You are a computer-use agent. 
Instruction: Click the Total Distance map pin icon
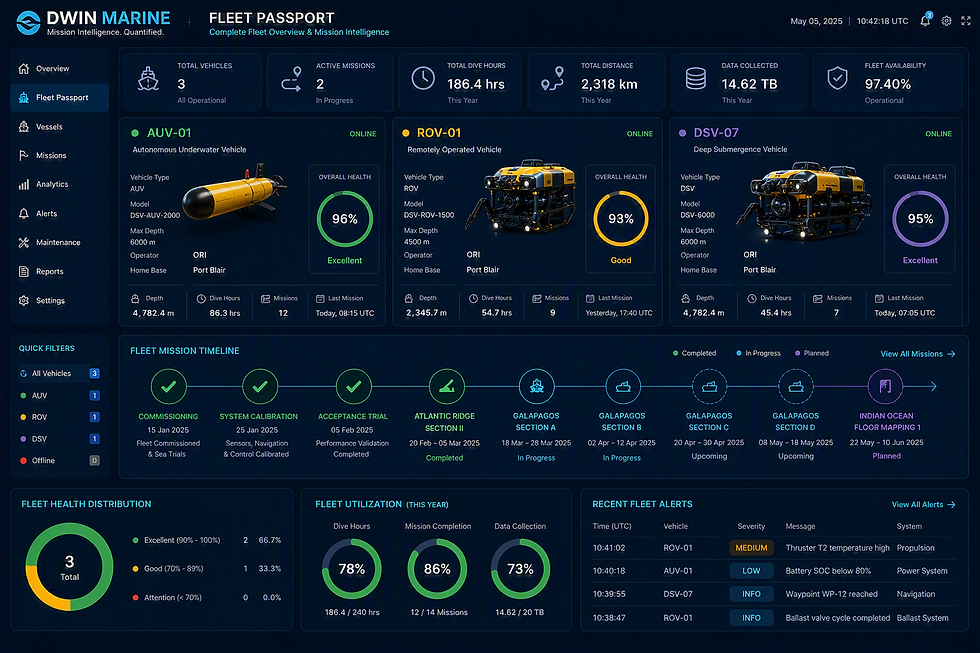(x=552, y=79)
